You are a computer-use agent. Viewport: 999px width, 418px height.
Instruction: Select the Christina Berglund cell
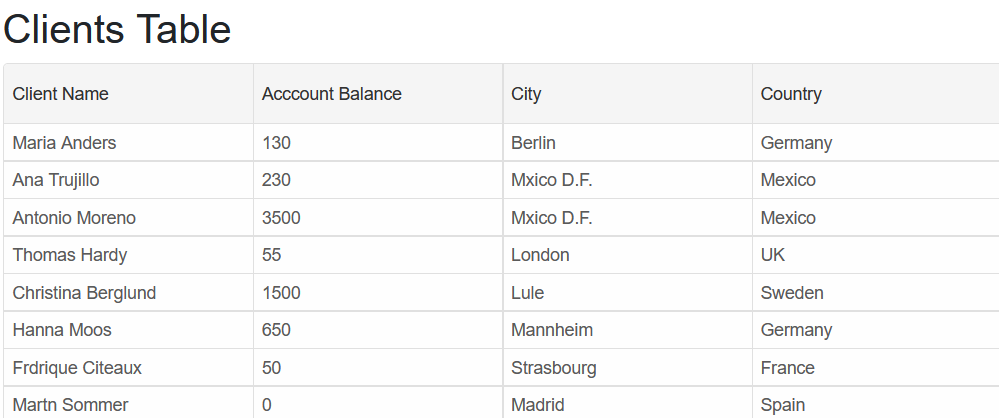[x=129, y=292]
